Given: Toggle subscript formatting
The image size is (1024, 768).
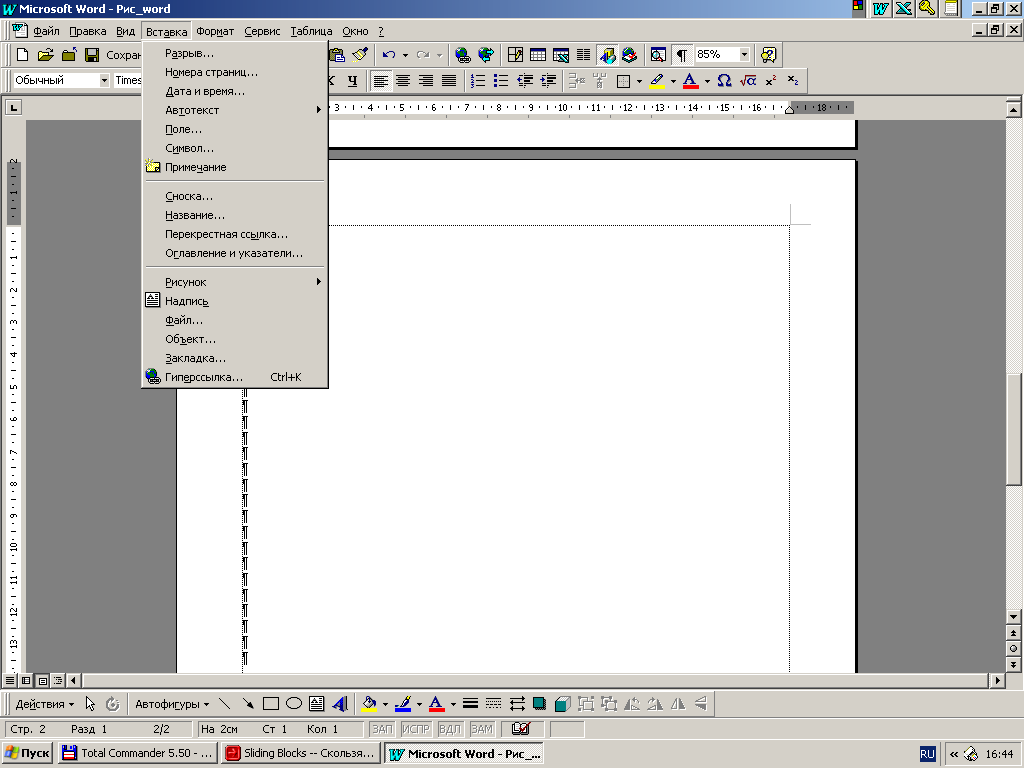Looking at the screenshot, I should [793, 80].
